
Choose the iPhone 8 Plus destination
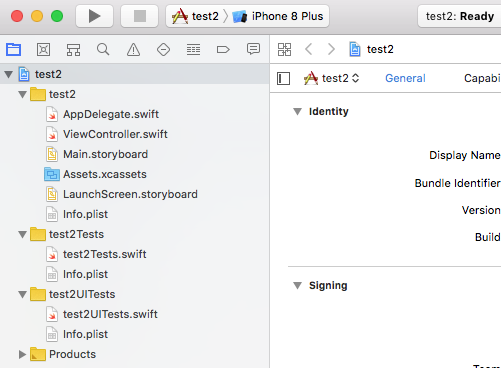point(278,16)
